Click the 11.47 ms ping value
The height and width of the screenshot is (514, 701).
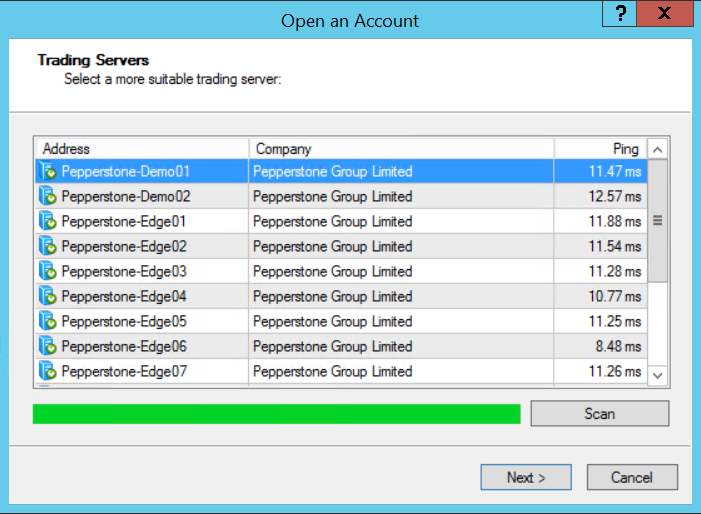tap(615, 172)
